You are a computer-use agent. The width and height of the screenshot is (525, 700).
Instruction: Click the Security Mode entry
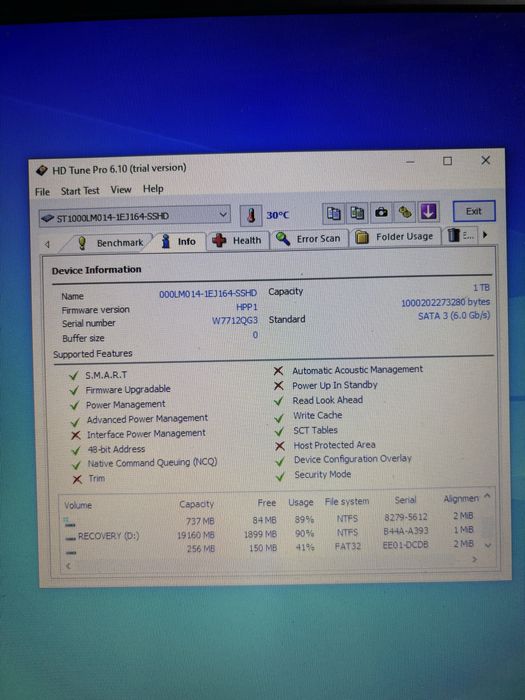click(322, 475)
